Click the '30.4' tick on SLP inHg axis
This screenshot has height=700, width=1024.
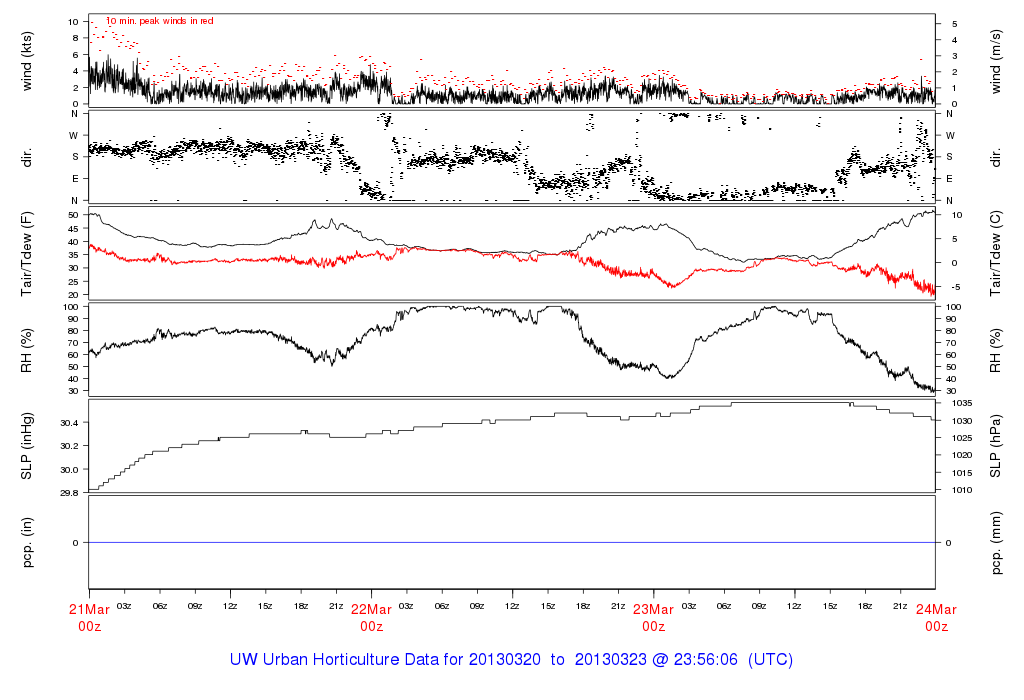tap(69, 423)
